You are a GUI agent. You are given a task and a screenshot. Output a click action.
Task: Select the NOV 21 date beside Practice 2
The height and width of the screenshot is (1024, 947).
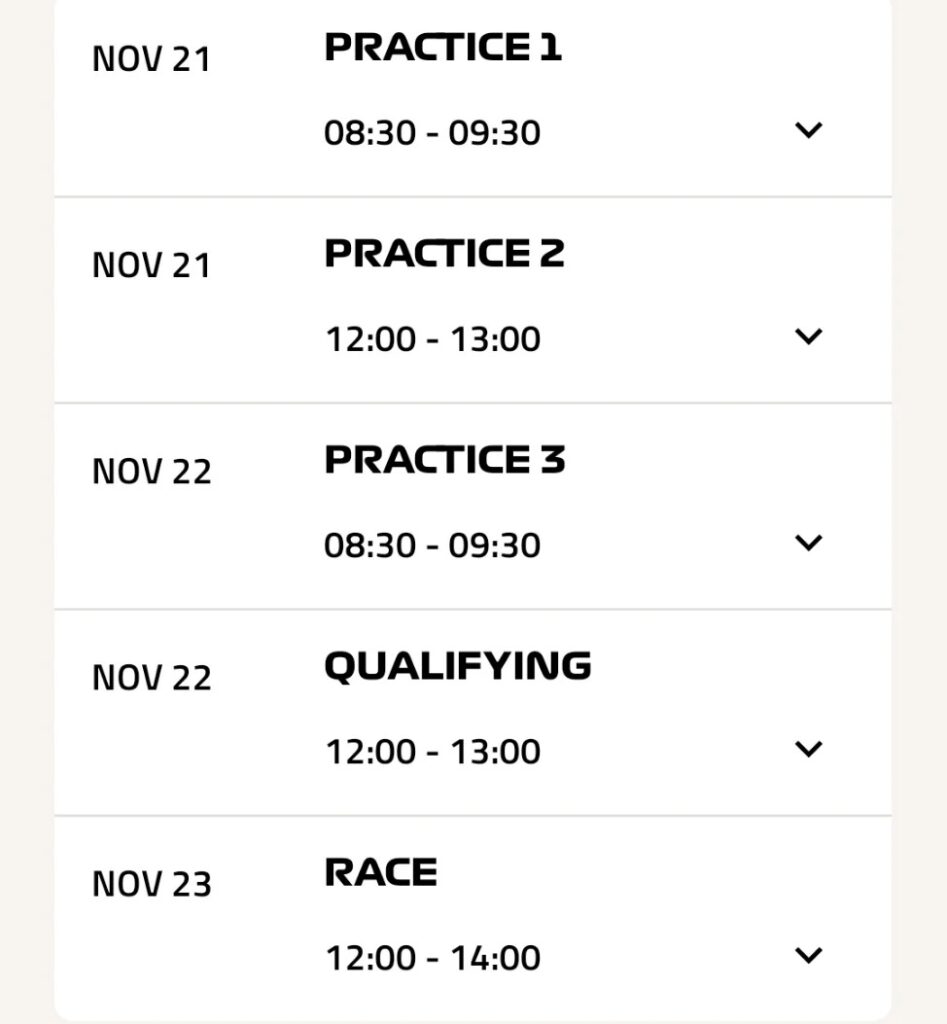tap(152, 266)
